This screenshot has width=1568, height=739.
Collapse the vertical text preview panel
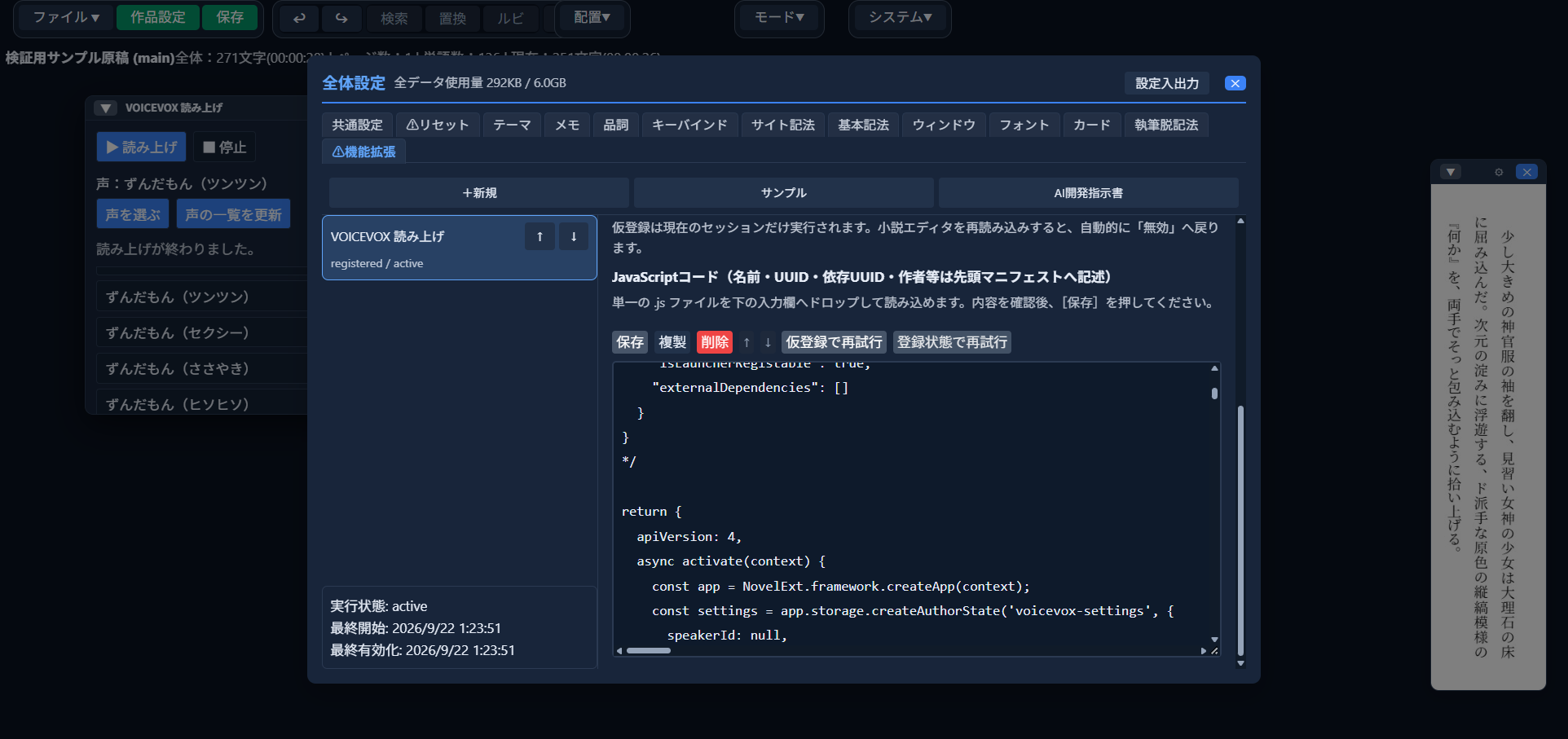(1451, 172)
